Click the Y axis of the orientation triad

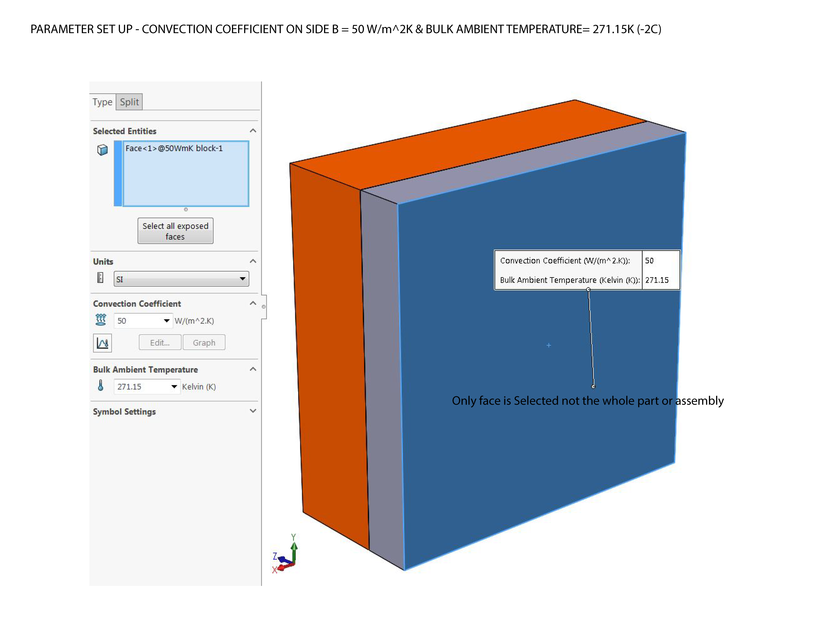[294, 548]
